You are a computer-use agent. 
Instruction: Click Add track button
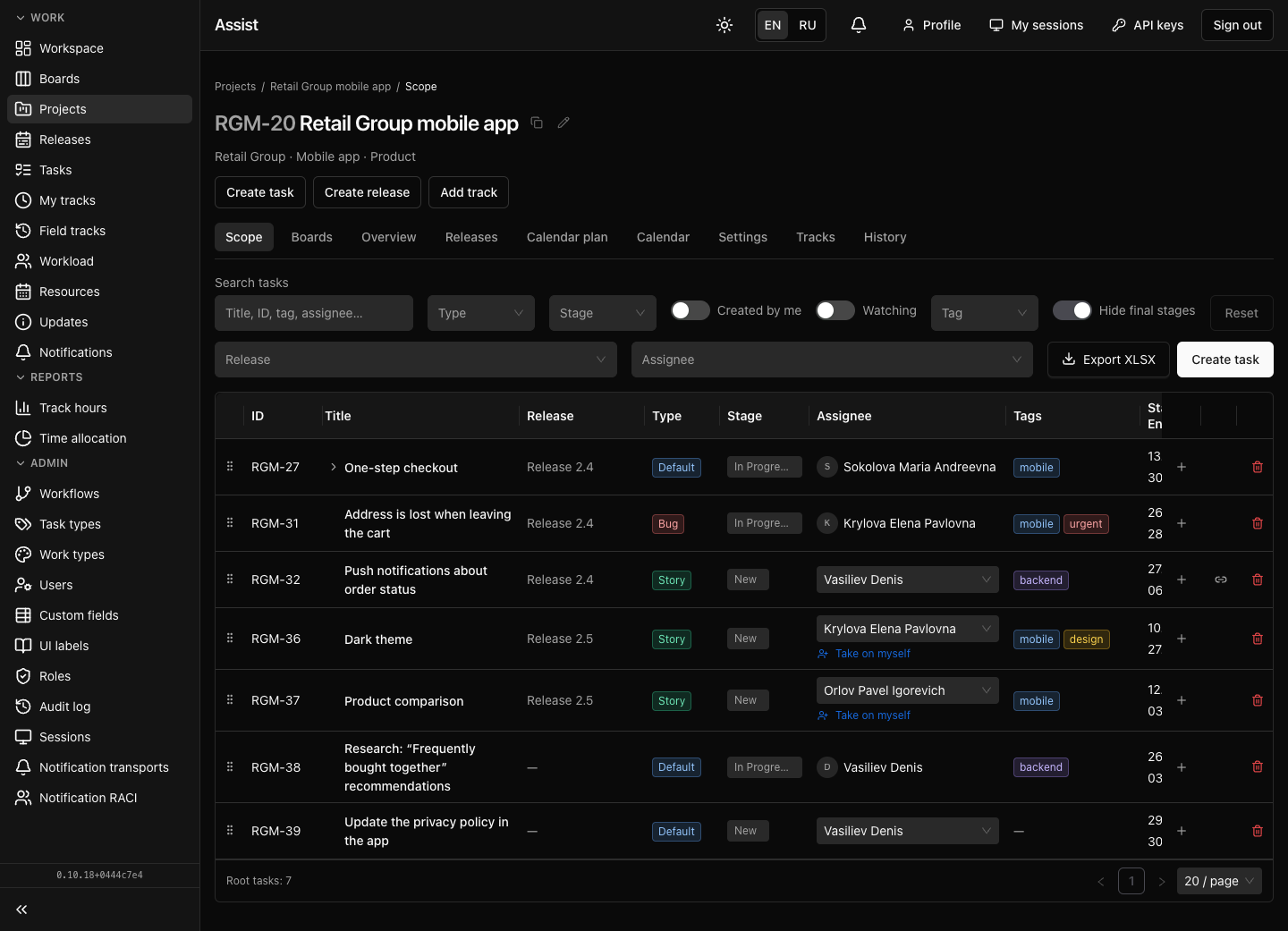[469, 192]
